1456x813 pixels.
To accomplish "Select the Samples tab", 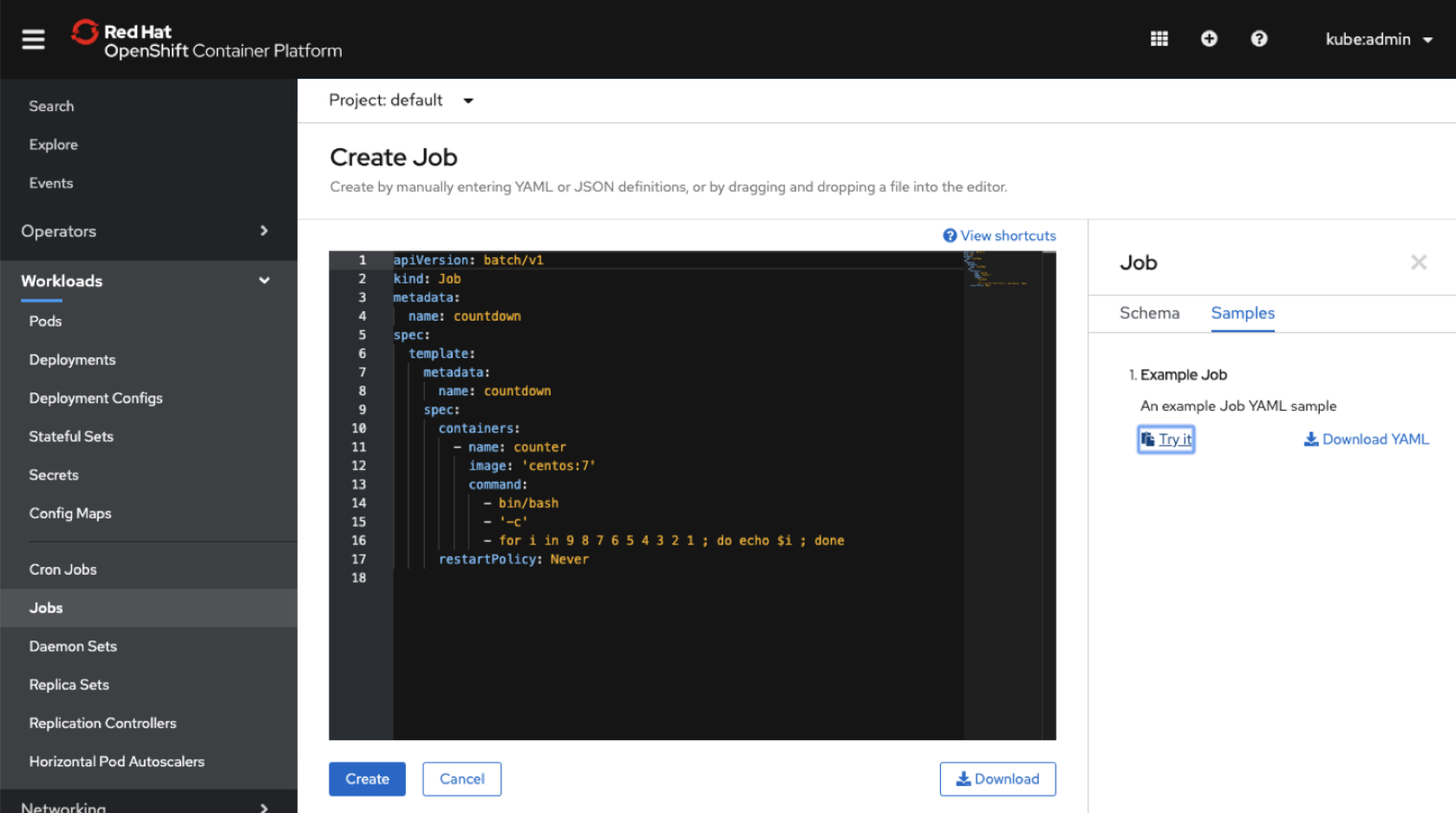I will [1242, 313].
